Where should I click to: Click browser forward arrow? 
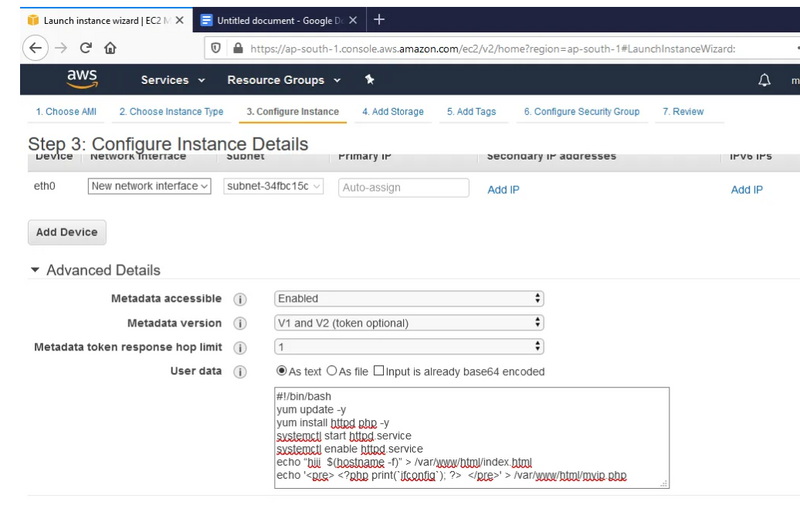(61, 48)
